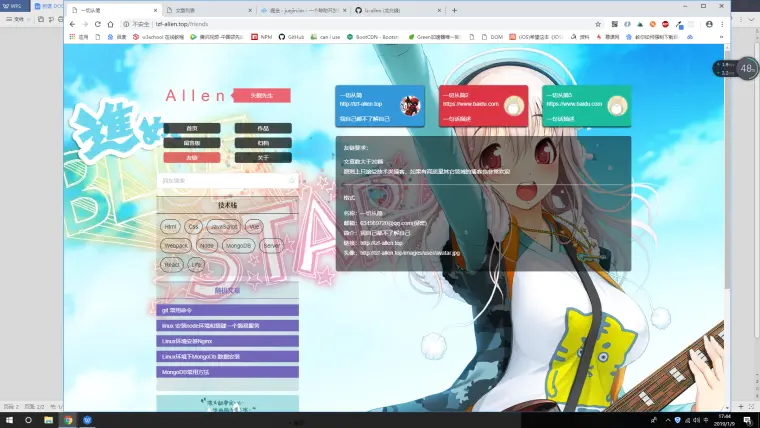
Task: Open the top-right dark navigation button
Action: [263, 128]
